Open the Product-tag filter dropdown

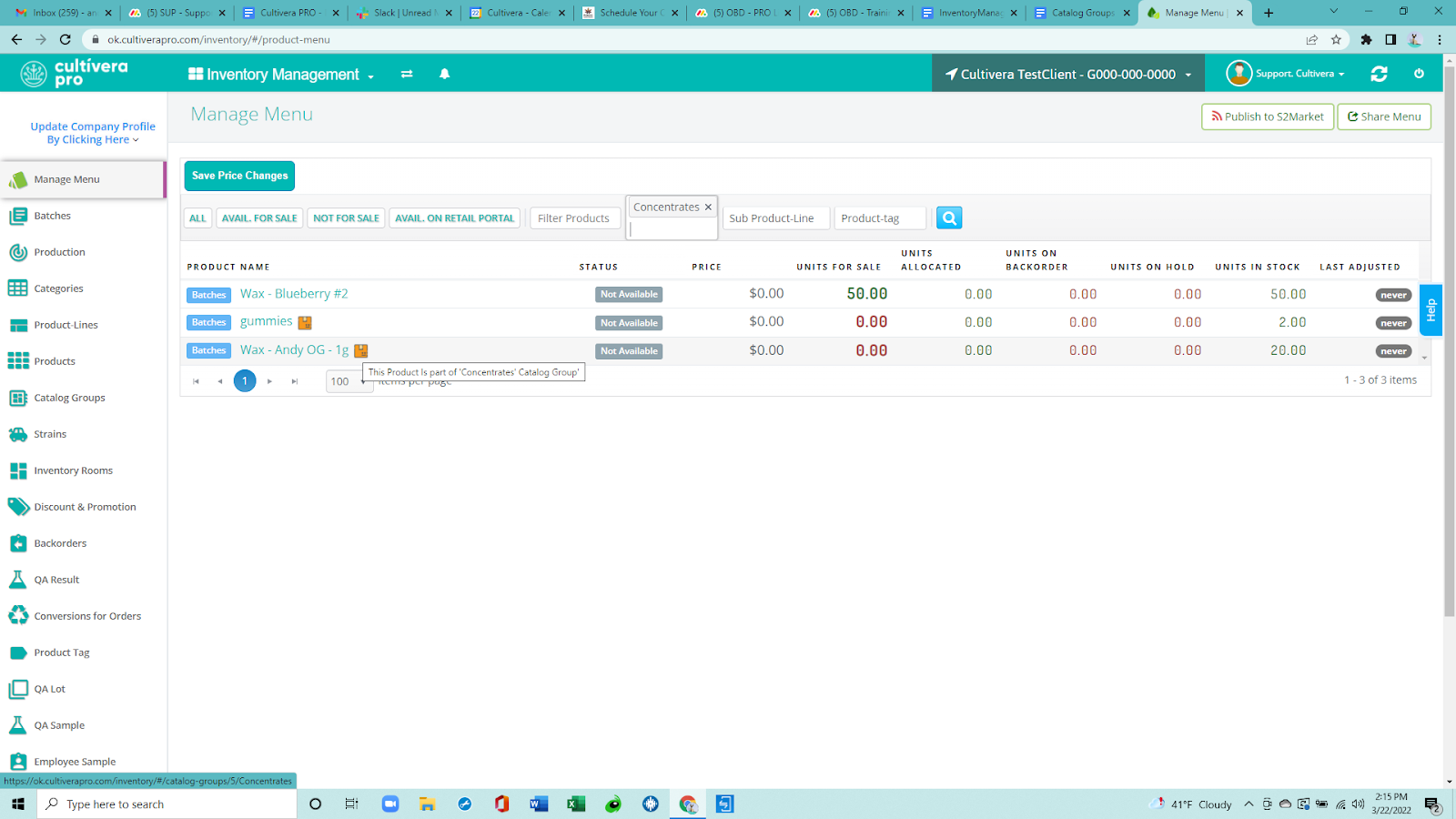(880, 218)
